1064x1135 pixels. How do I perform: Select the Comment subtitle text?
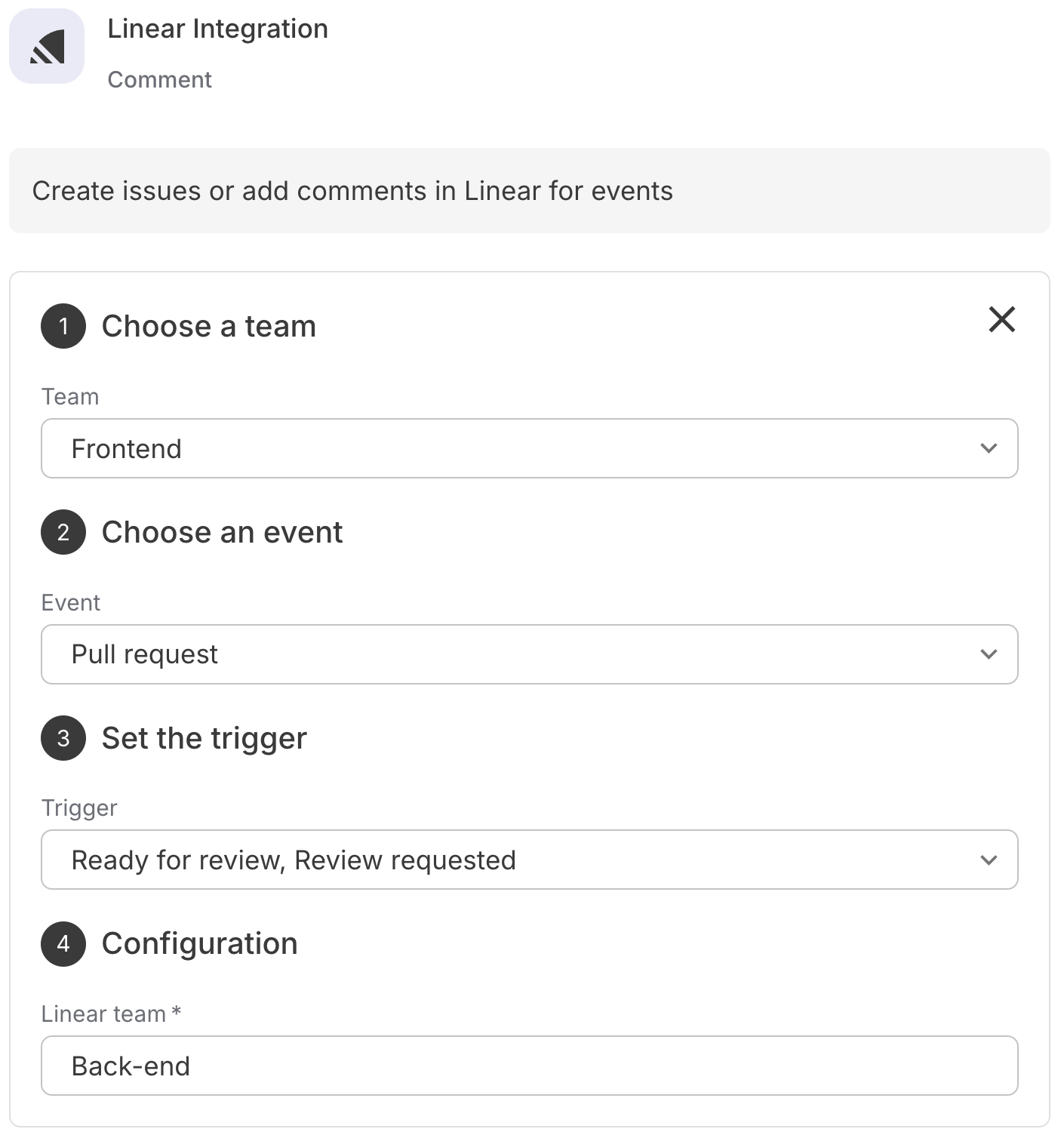[159, 79]
